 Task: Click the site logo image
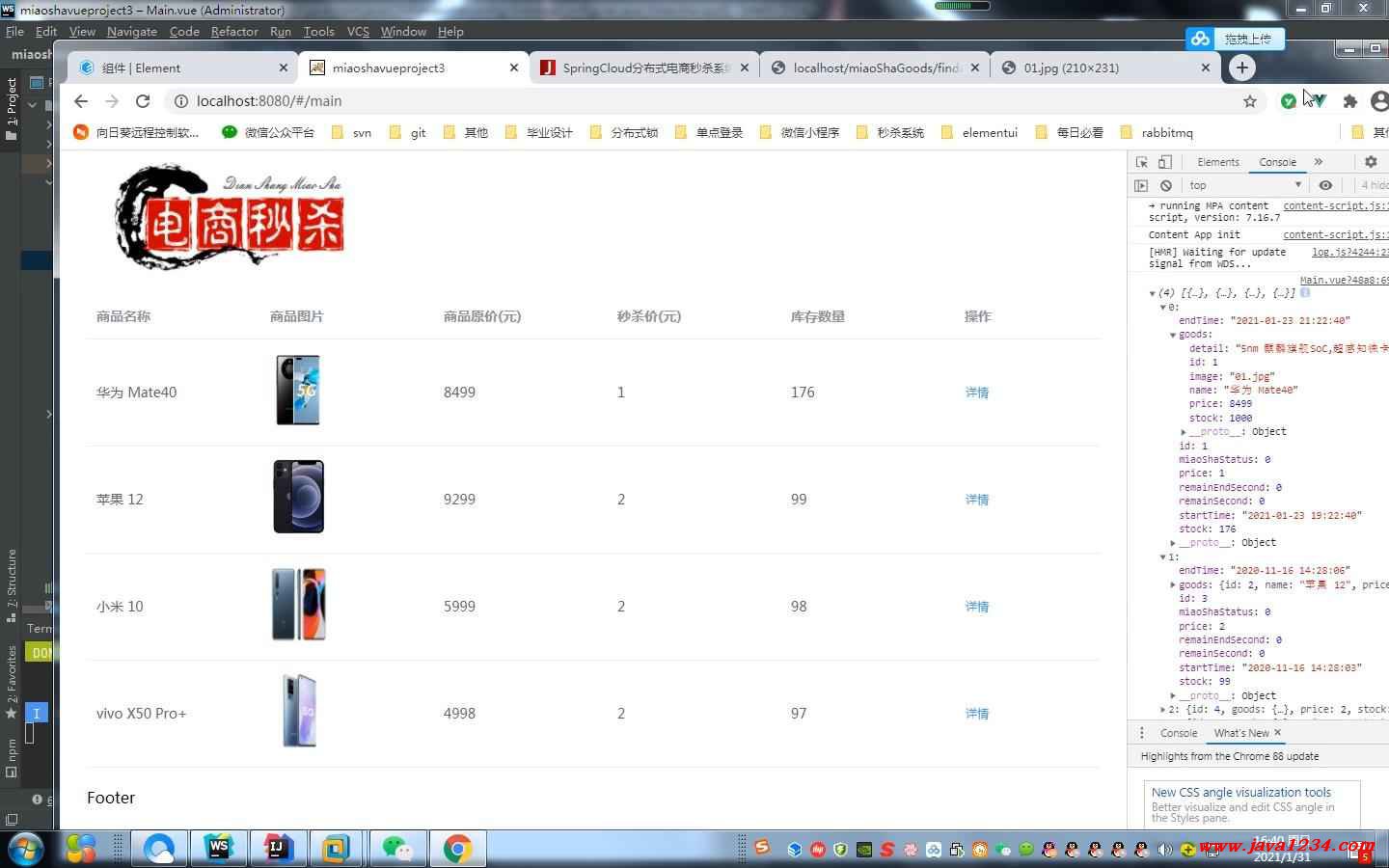click(x=230, y=216)
